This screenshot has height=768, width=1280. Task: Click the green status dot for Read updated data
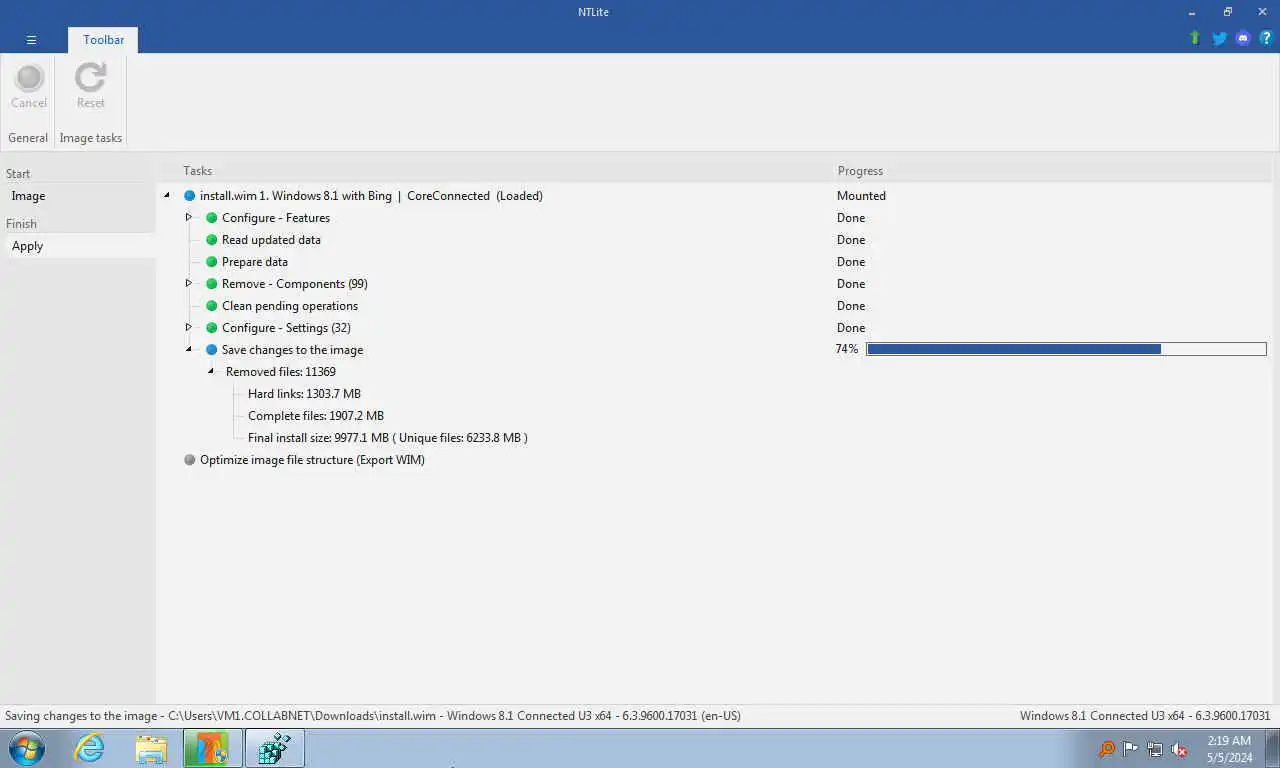click(211, 240)
